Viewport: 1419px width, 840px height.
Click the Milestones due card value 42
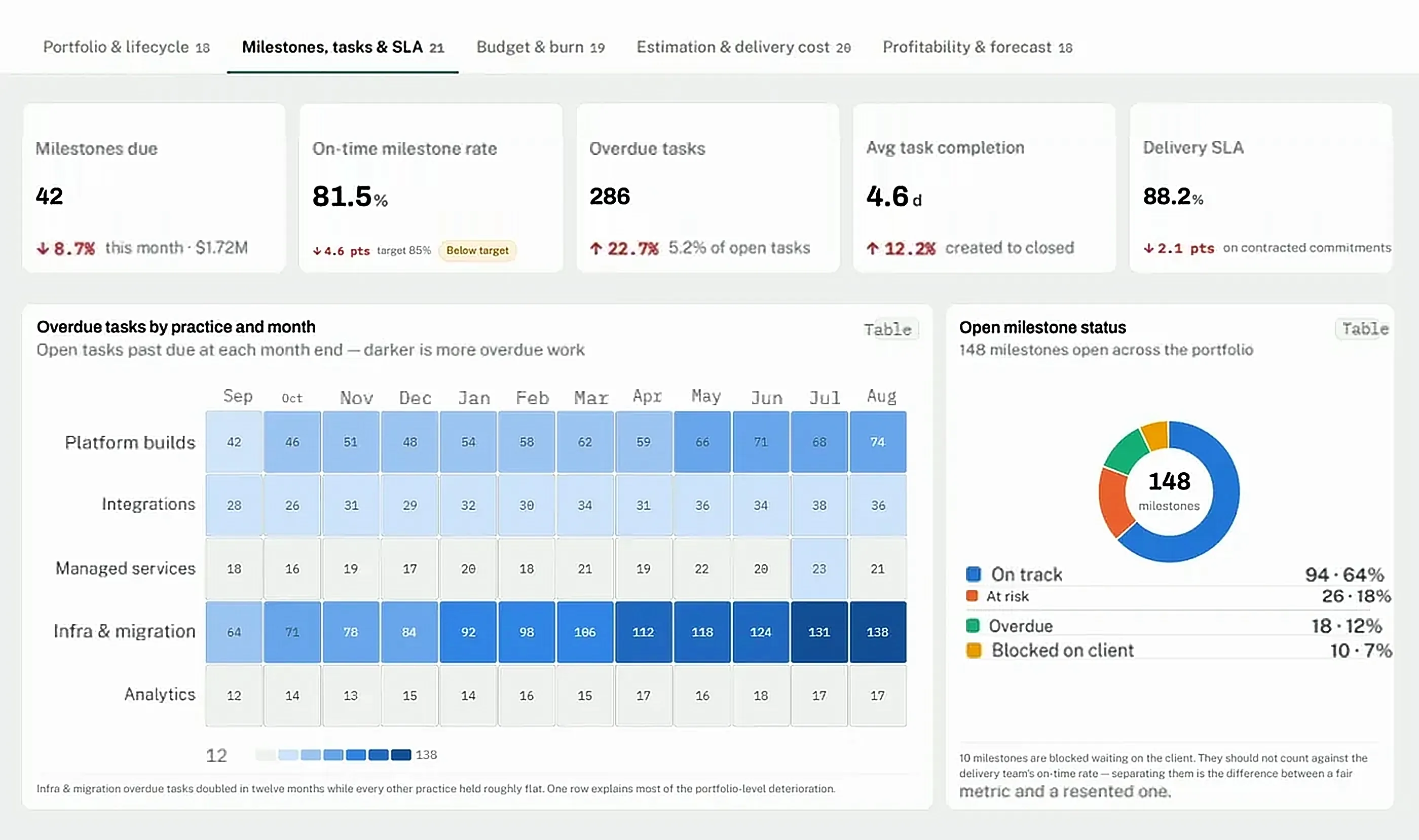(49, 197)
